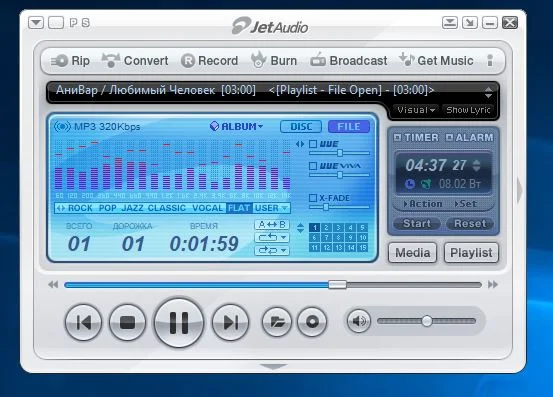The width and height of the screenshot is (553, 397).
Task: Click the round record button
Action: click(312, 322)
